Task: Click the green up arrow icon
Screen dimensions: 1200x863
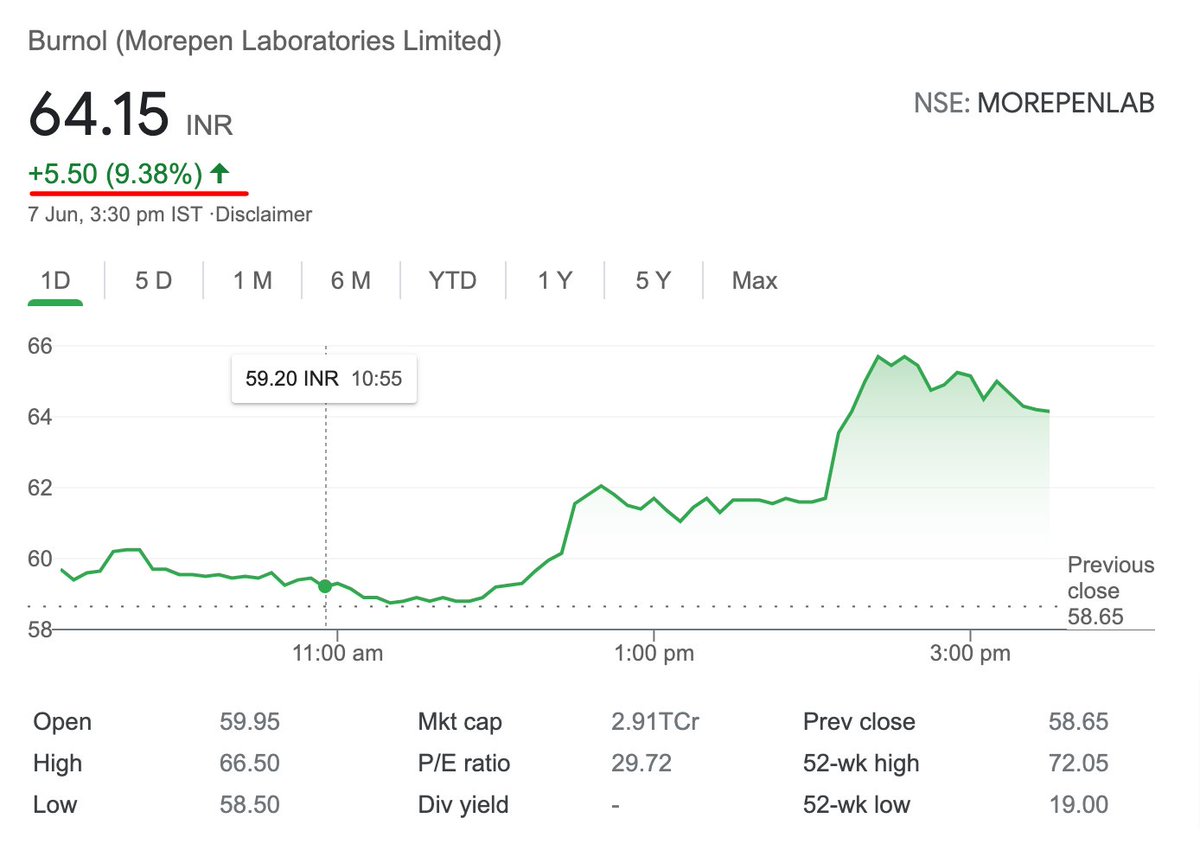Action: pos(221,174)
